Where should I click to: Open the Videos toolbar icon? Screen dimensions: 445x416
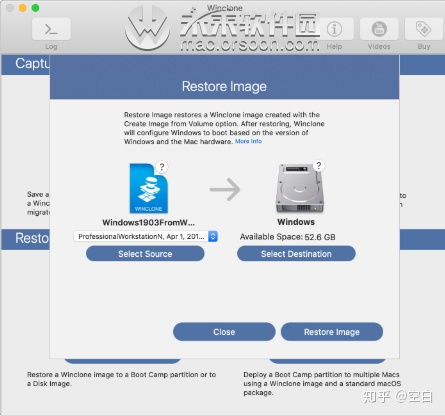pyautogui.click(x=379, y=29)
